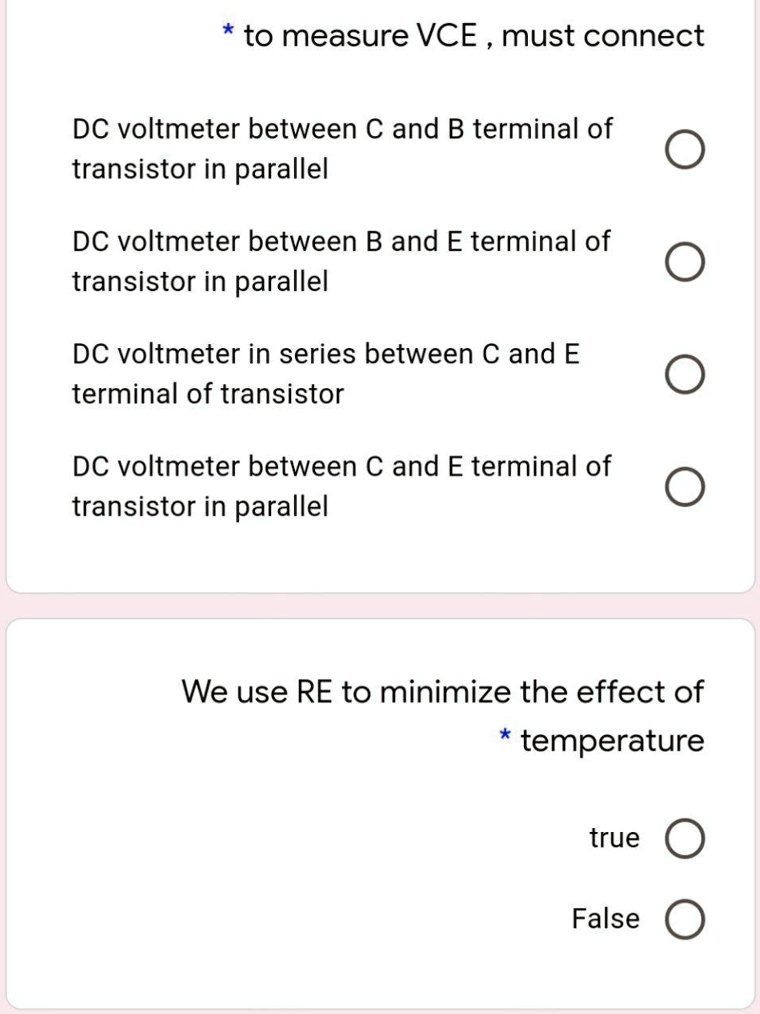Click the 'true' text label
Screen dimensions: 760x1014
pyautogui.click(x=615, y=838)
